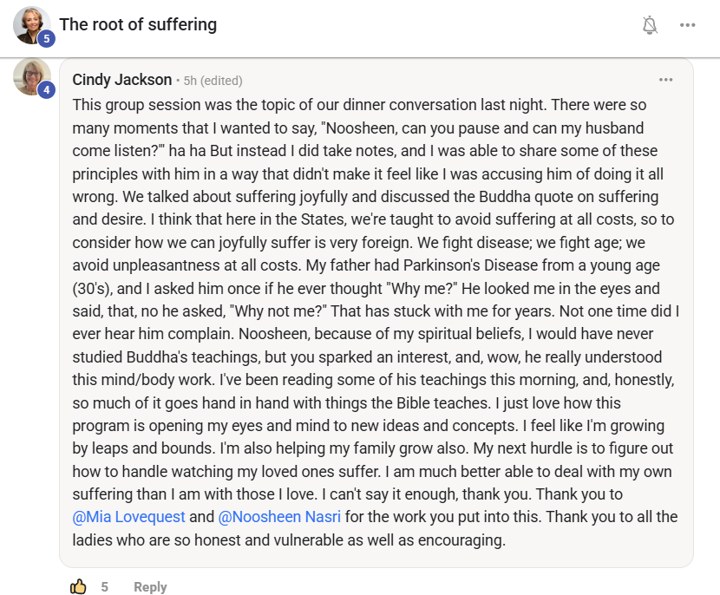Click the level 4 badge on Cindy's avatar
720x595 pixels.
coord(46,90)
